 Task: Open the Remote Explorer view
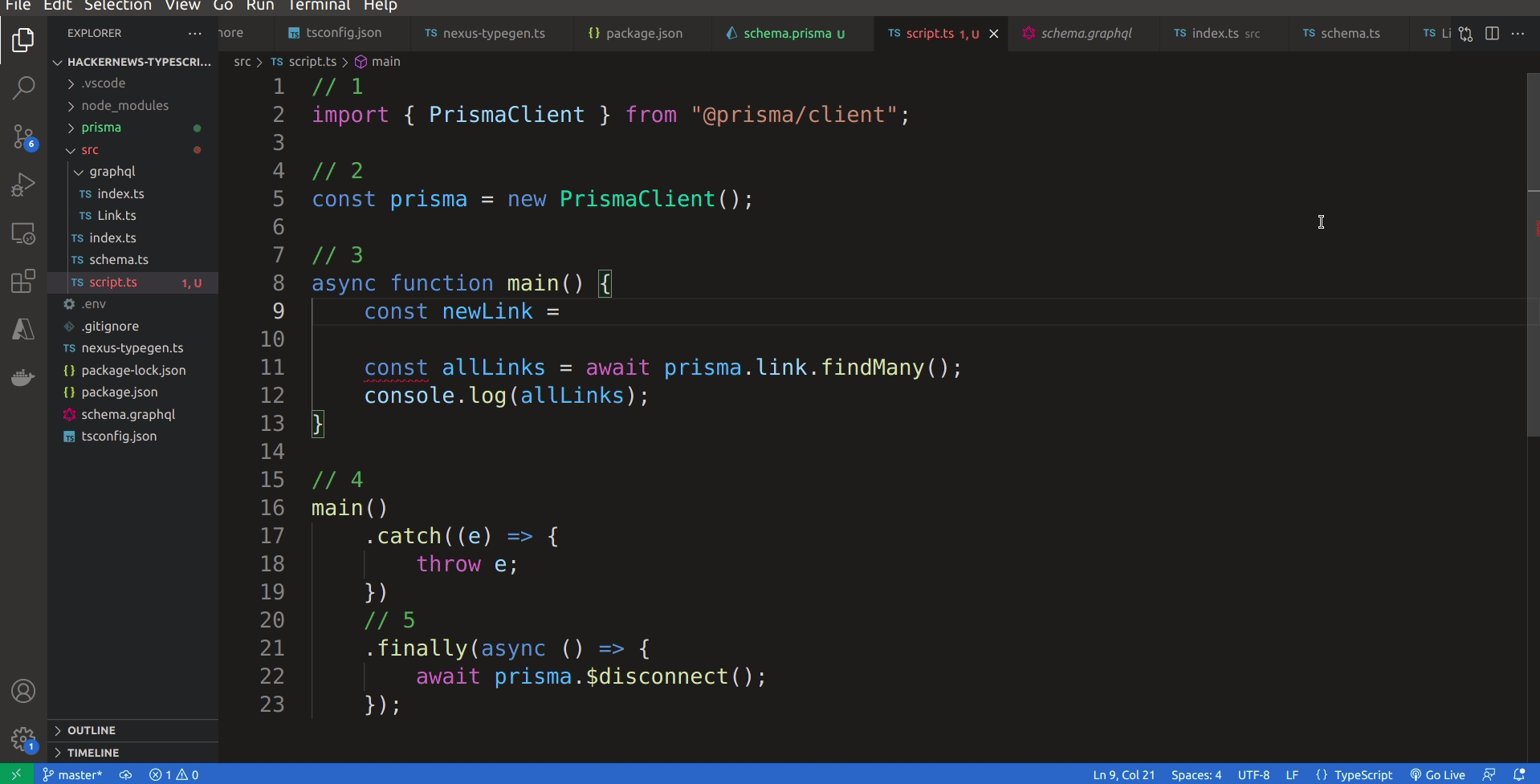(x=23, y=234)
